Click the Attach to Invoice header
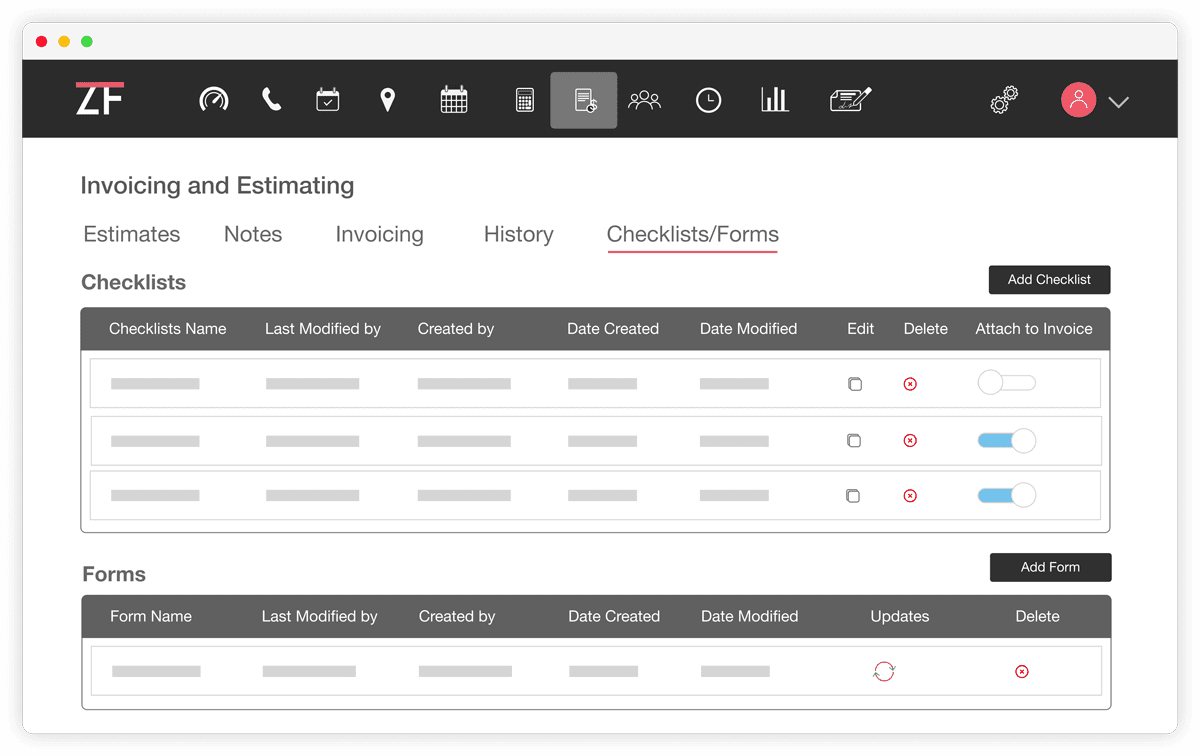1200x756 pixels. point(1034,328)
